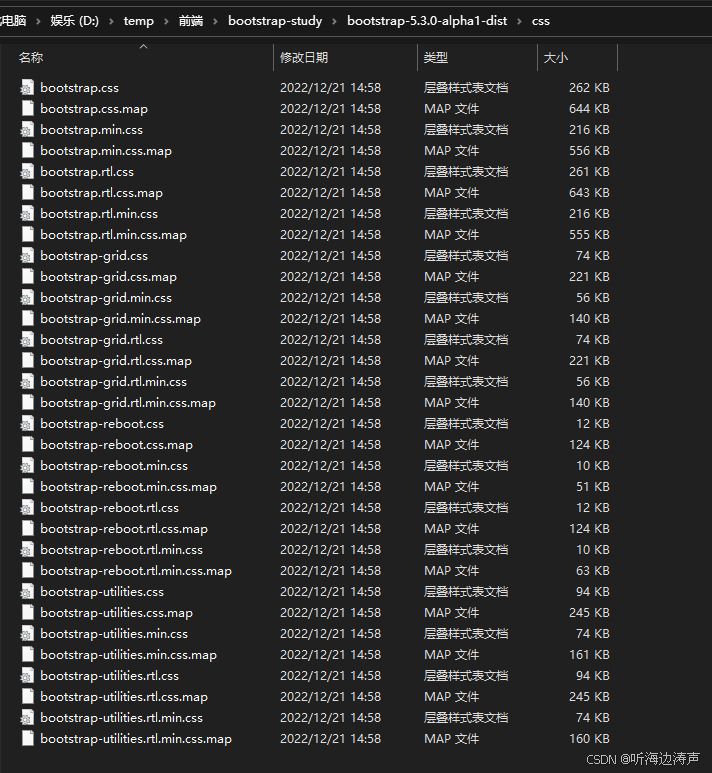Click the 160 KB size cell
712x773 pixels.
pos(589,738)
